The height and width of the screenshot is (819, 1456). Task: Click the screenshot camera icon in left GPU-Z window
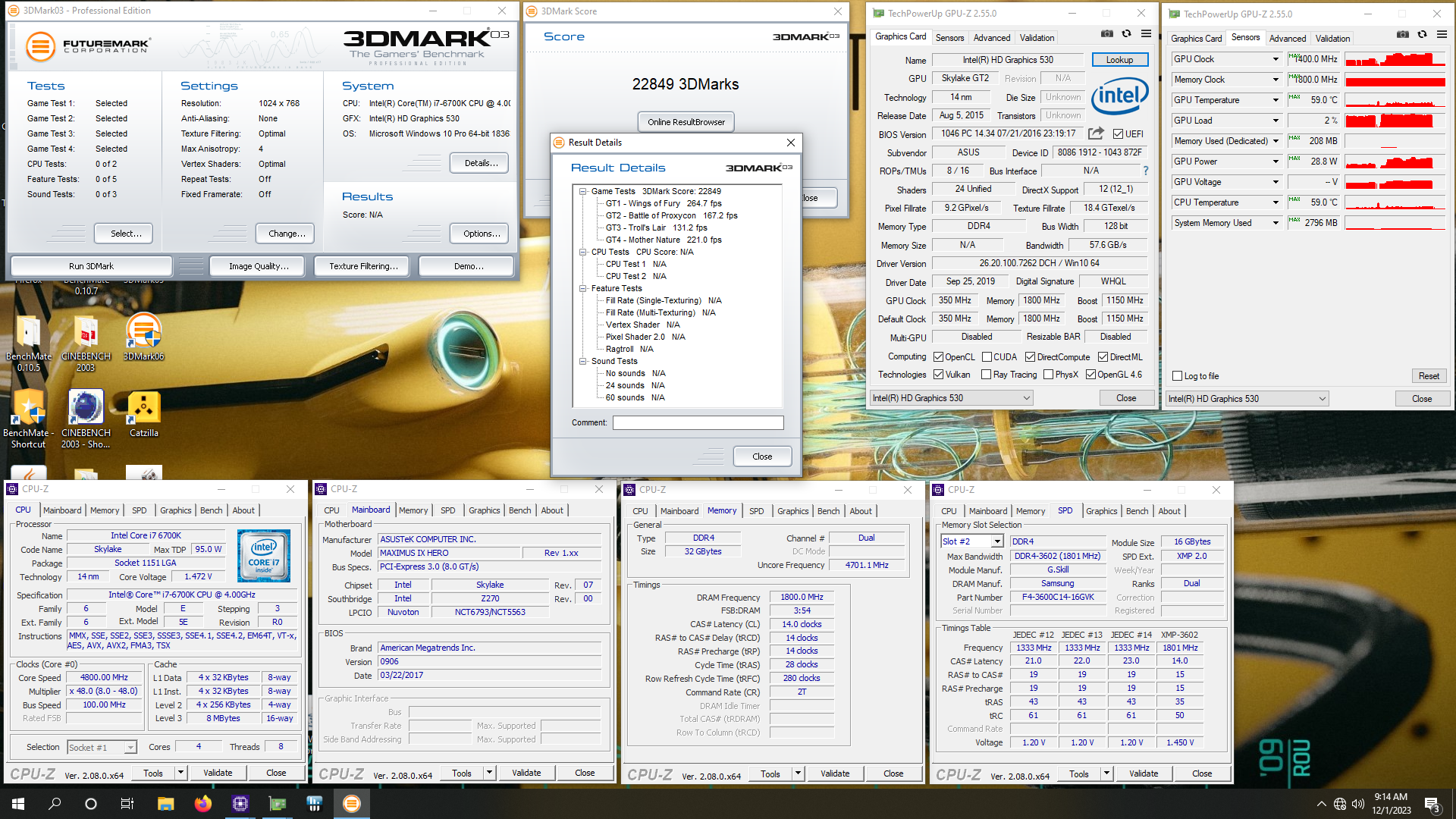(x=1107, y=34)
